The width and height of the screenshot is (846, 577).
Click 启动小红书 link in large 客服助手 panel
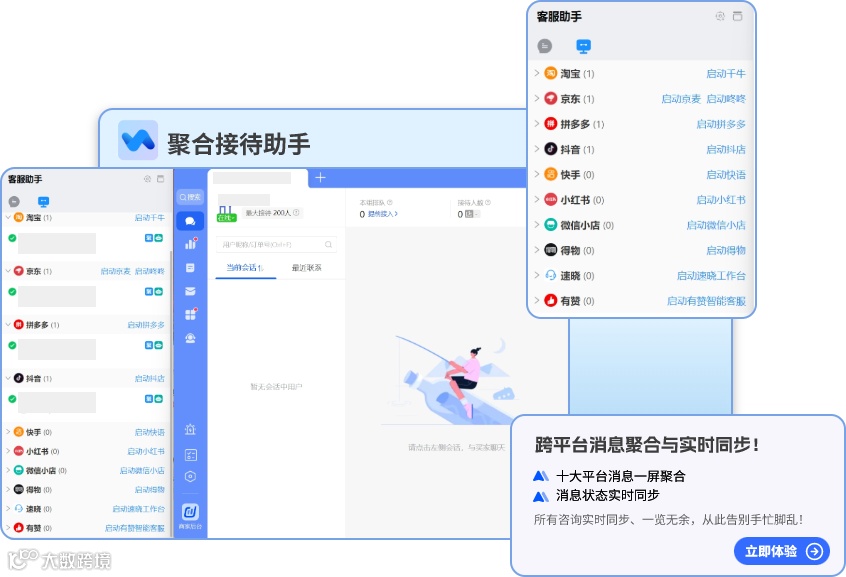tap(721, 200)
